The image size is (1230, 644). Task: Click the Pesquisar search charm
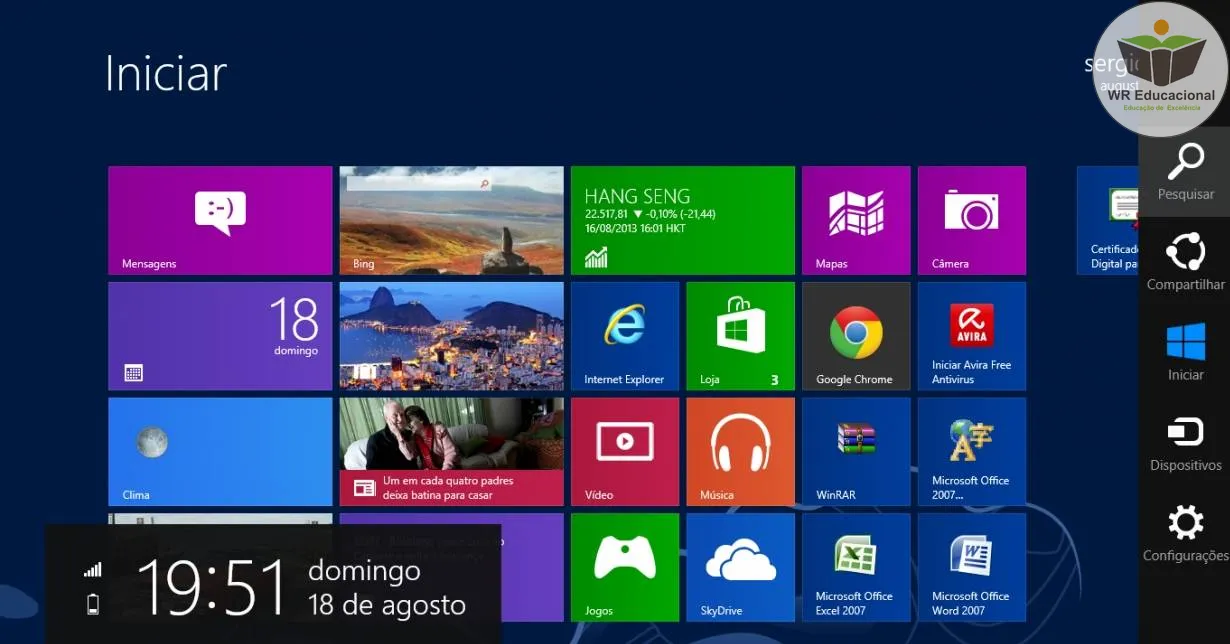pos(1186,171)
